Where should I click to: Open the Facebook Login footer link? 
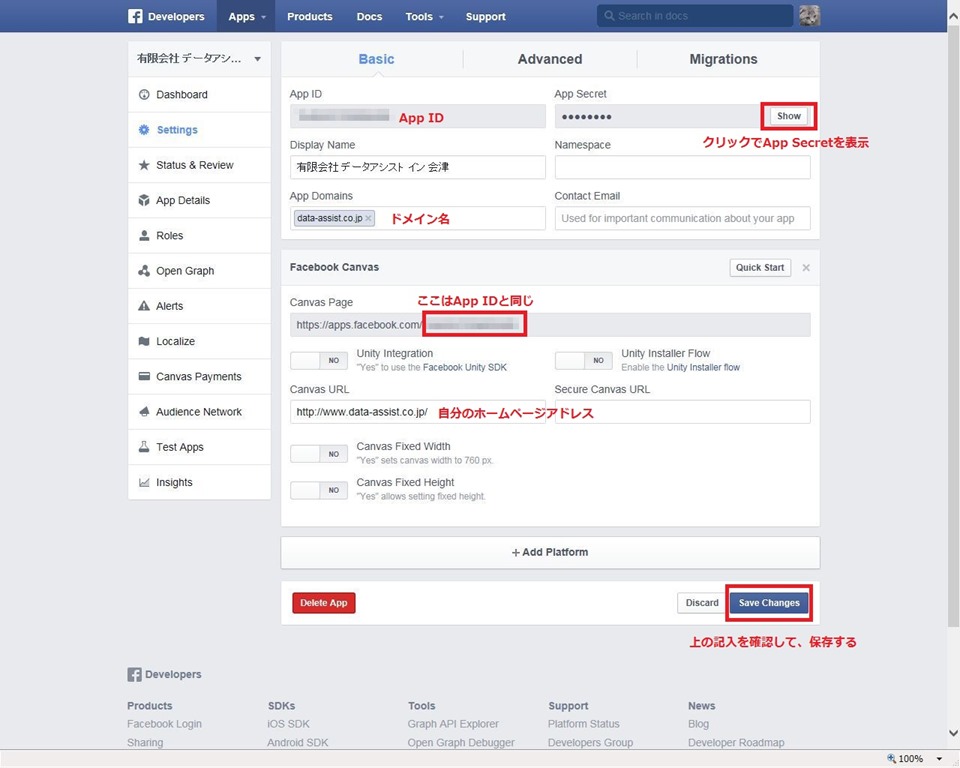pos(164,724)
